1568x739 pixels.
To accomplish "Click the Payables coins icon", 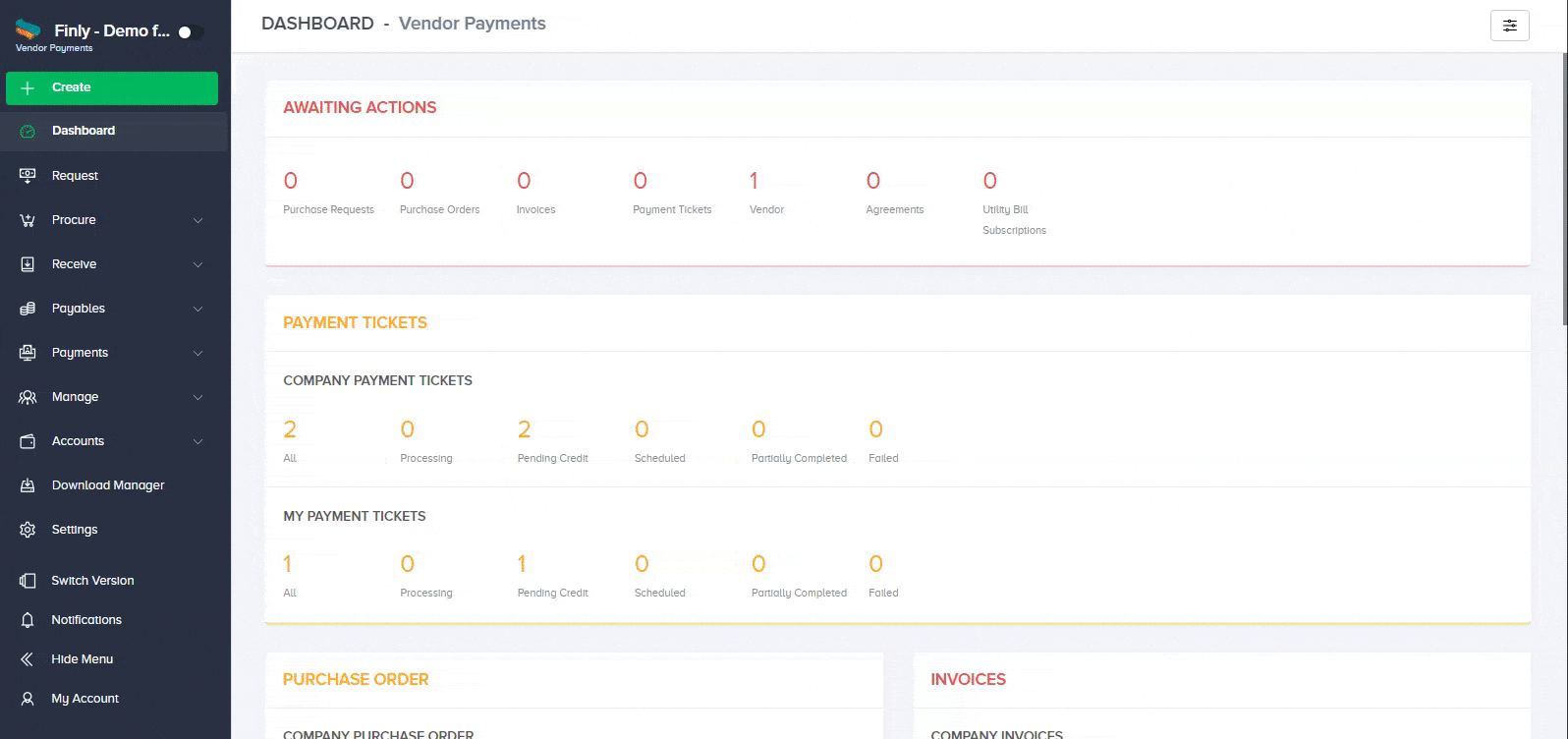I will point(28,309).
